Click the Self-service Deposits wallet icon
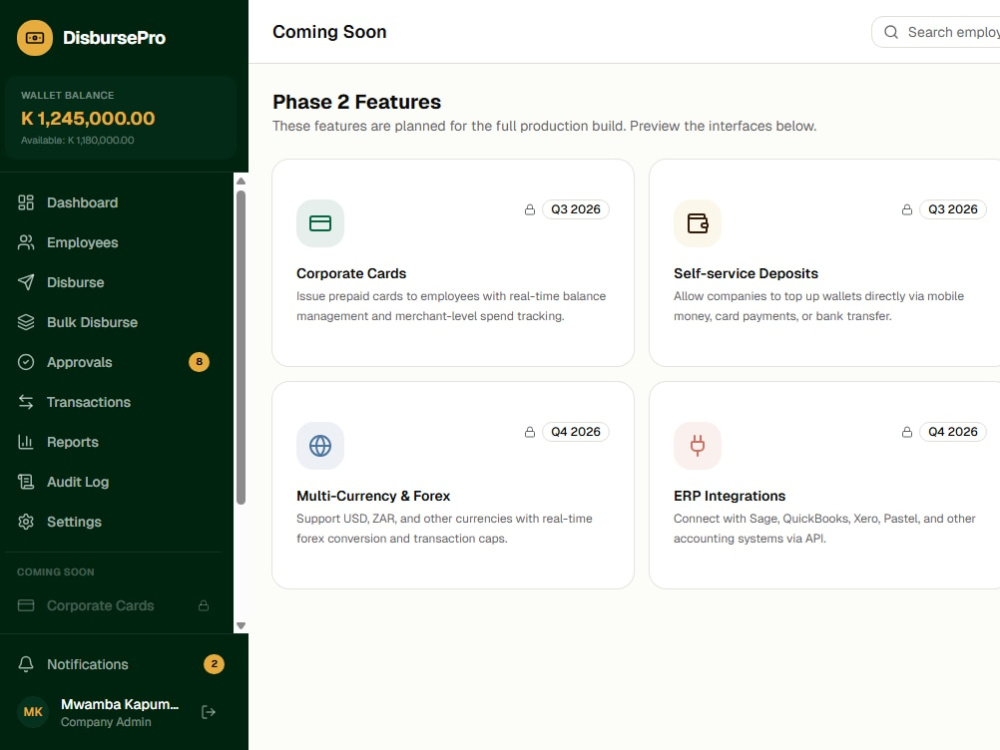Image resolution: width=1000 pixels, height=750 pixels. point(697,223)
